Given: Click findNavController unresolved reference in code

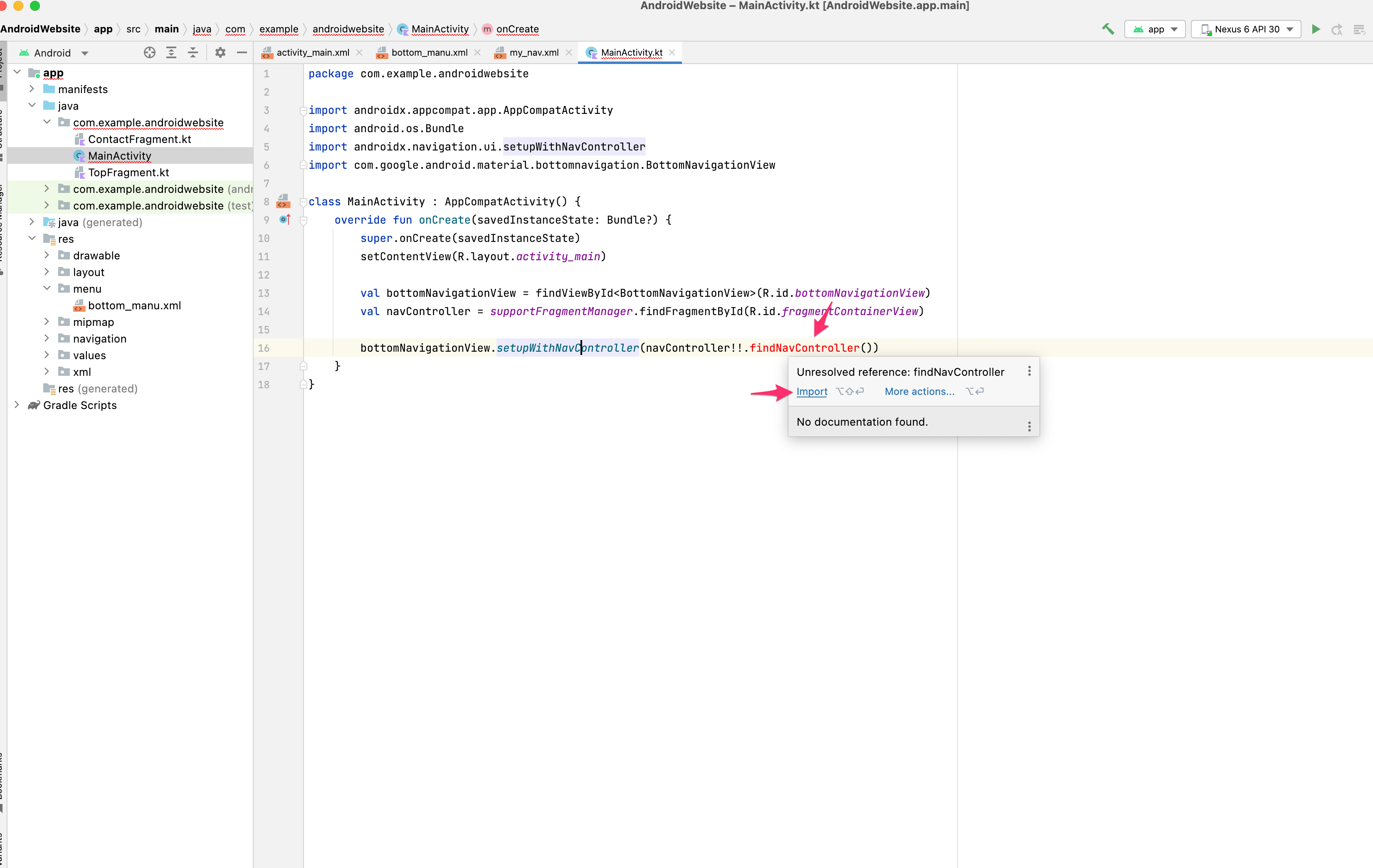Looking at the screenshot, I should click(x=804, y=348).
